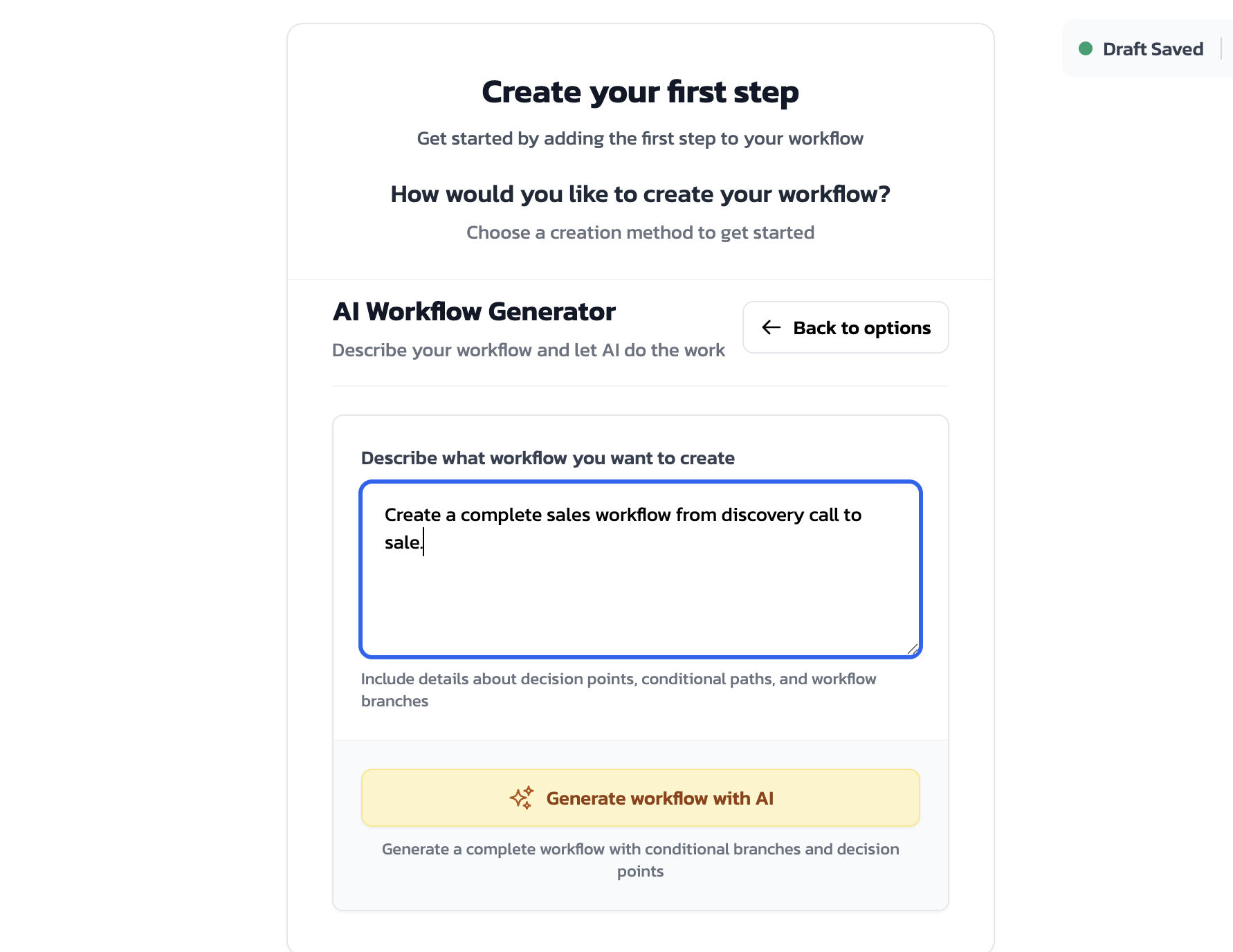Return to creation options via Back to options
The width and height of the screenshot is (1233, 952).
[x=845, y=327]
